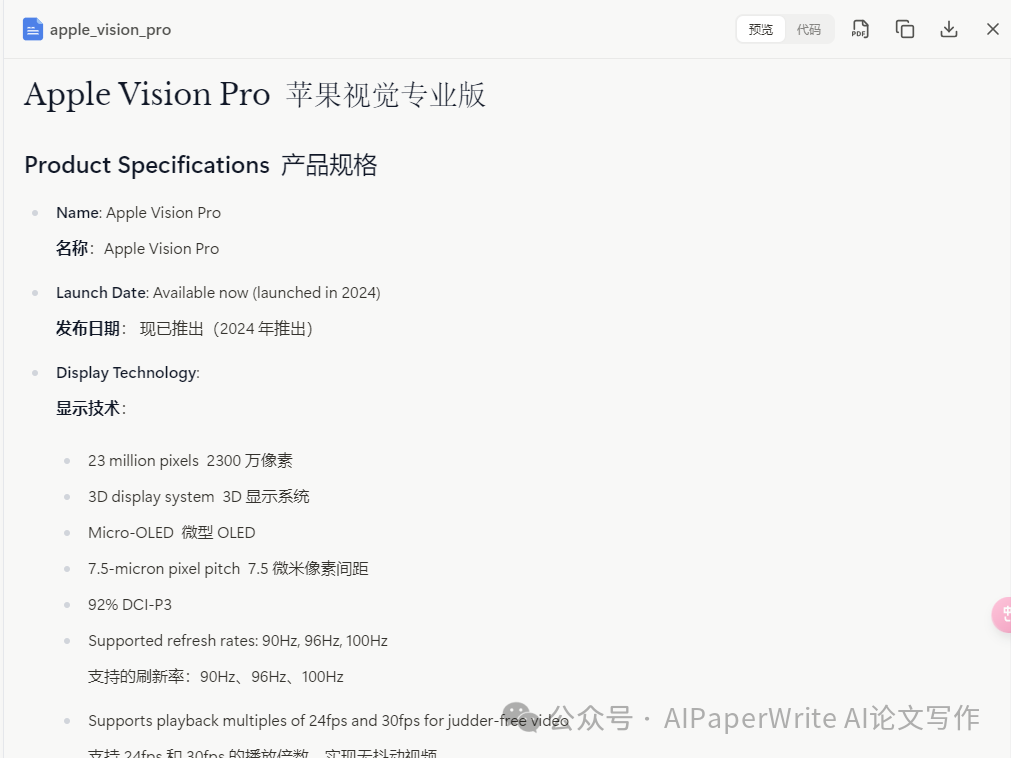Click the Launch Date: Available now line

pos(219,293)
